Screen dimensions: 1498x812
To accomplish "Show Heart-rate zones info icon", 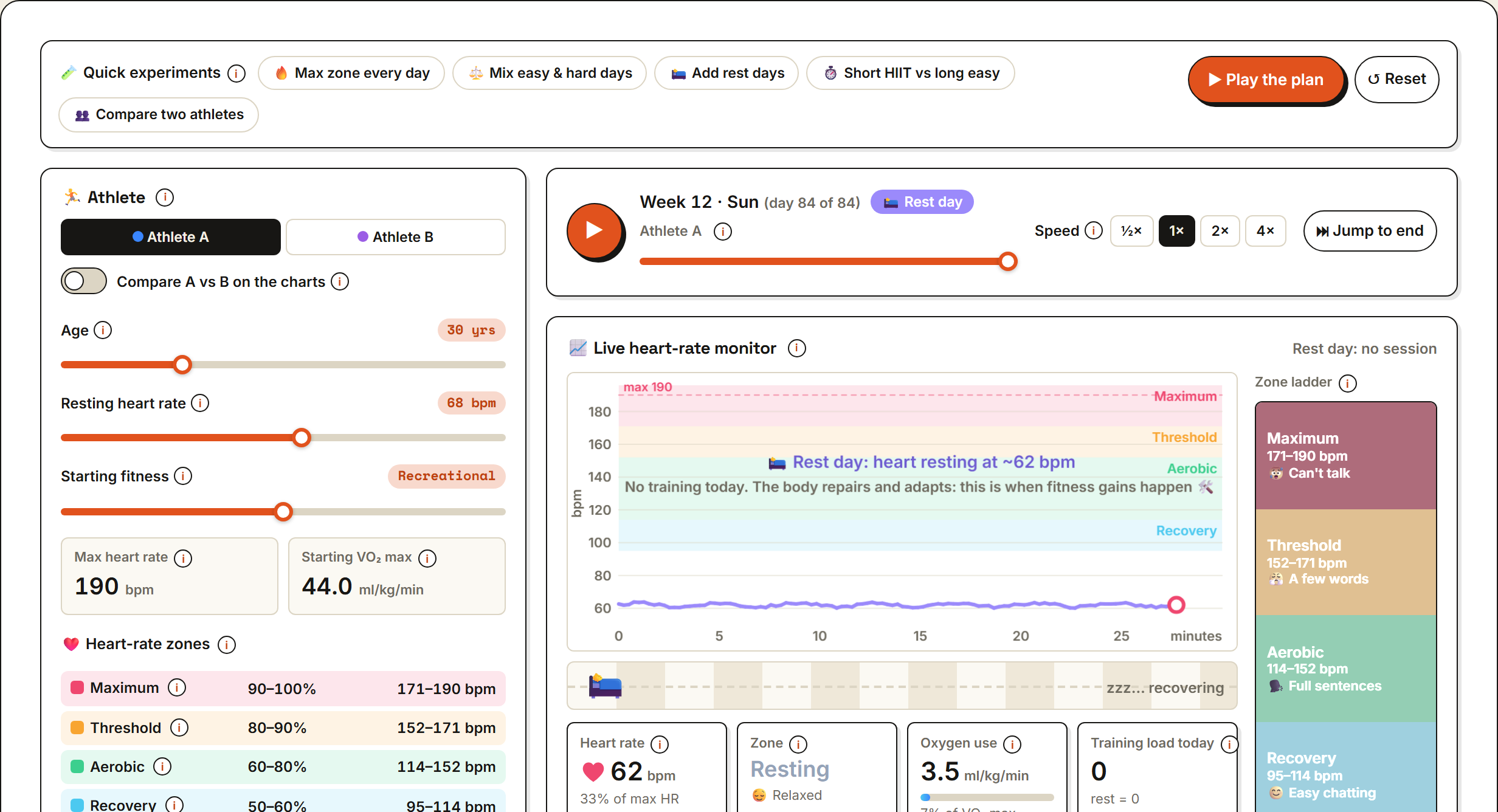I will tap(227, 644).
